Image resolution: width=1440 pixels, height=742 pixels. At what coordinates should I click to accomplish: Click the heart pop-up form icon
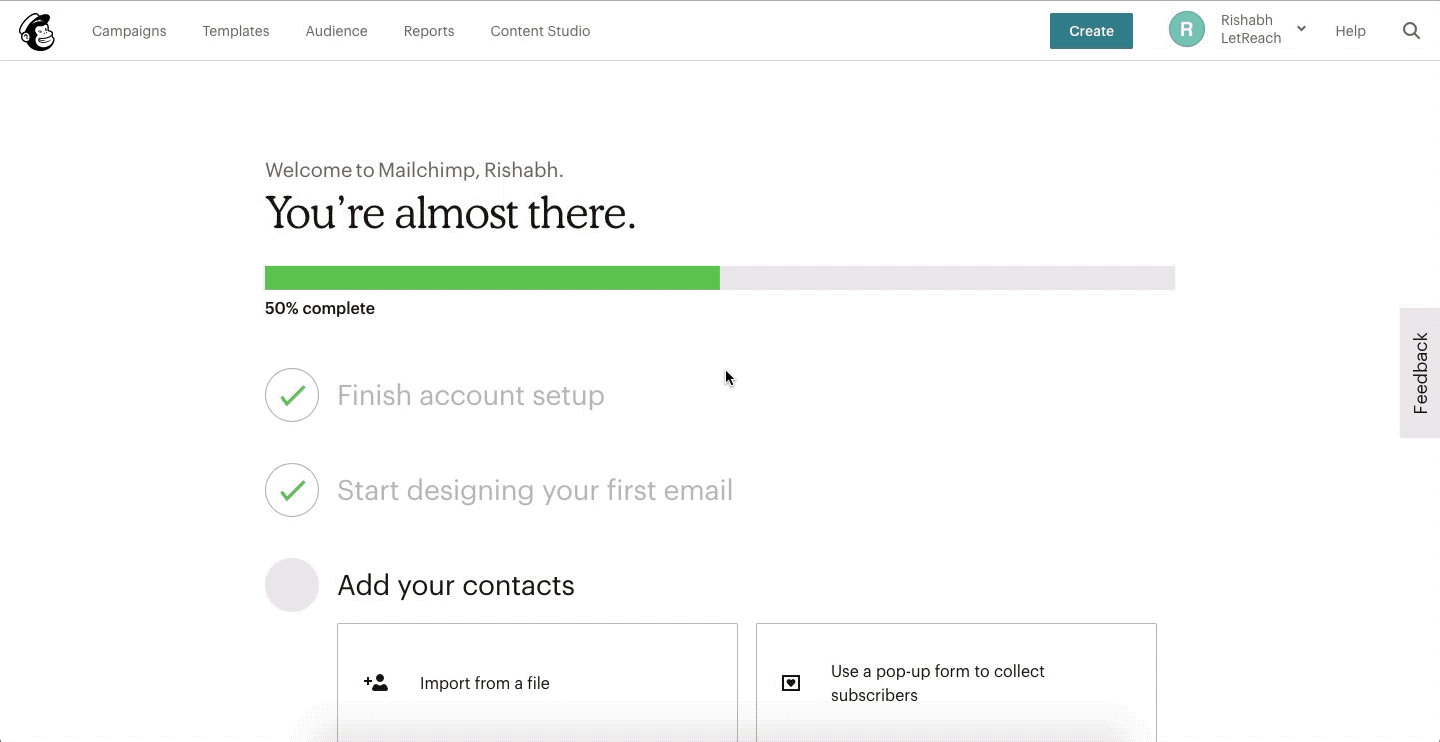791,683
